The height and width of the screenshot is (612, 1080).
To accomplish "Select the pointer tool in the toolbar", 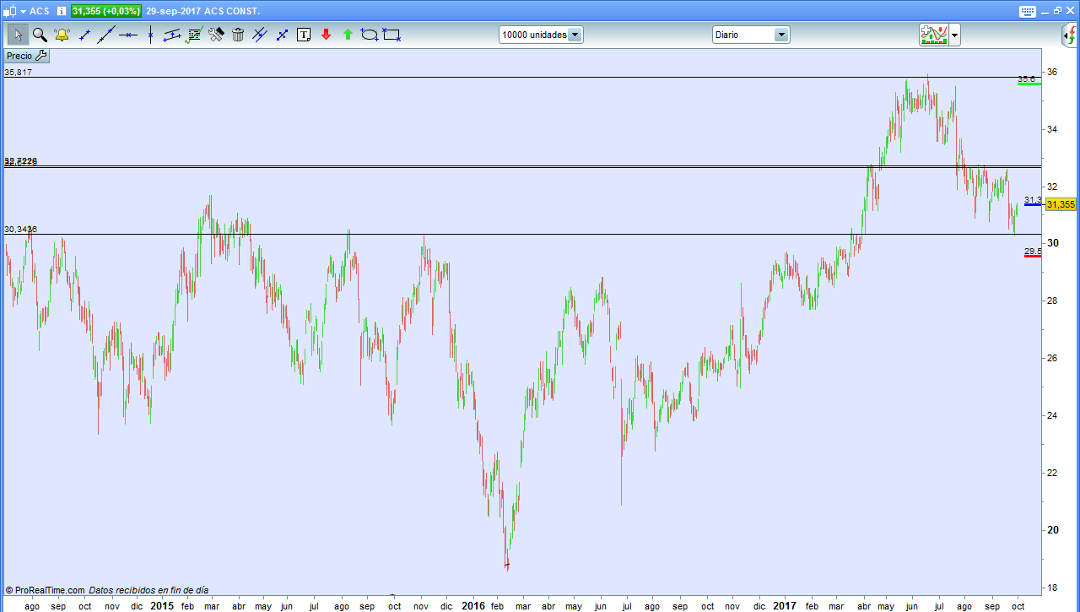I will point(17,34).
